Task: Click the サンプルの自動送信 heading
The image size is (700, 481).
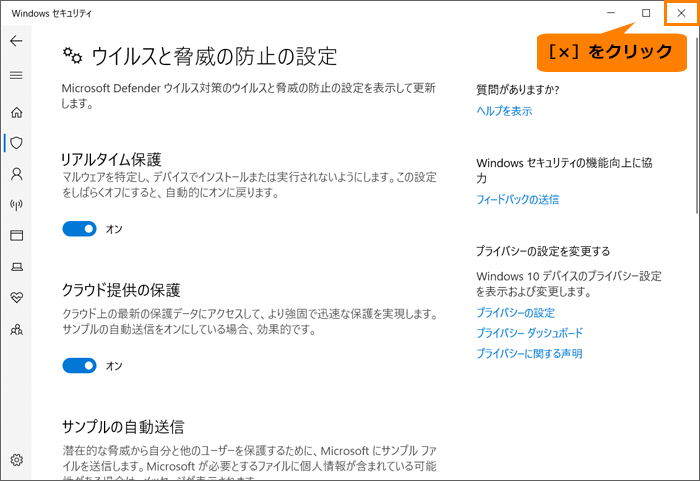Action: click(x=123, y=427)
